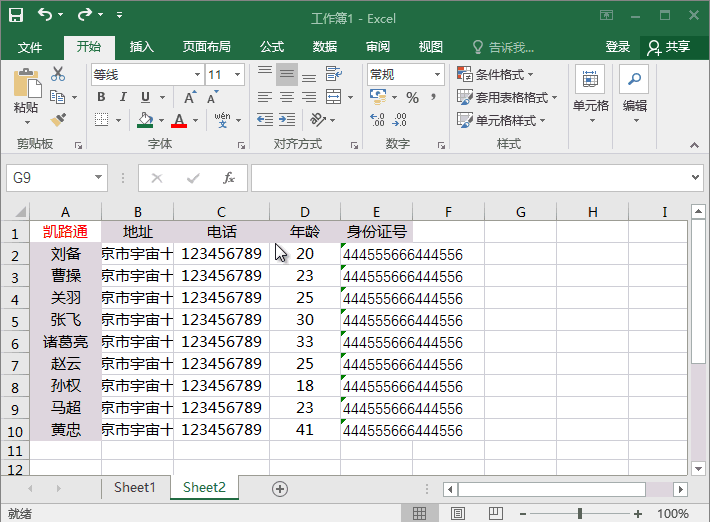Toggle bold formatting
Image resolution: width=710 pixels, height=522 pixels.
point(101,97)
